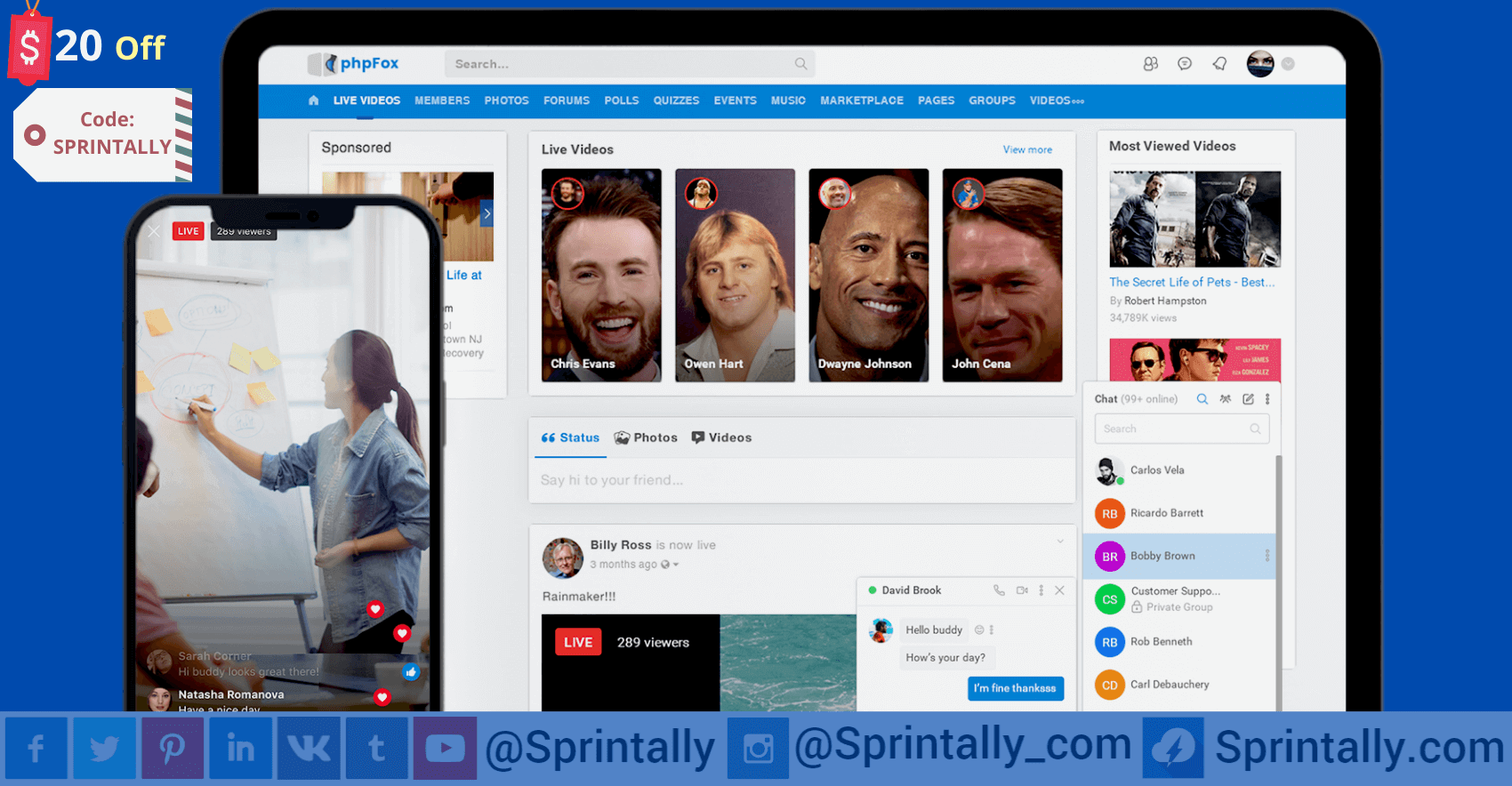This screenshot has width=1512, height=786.
Task: Click the YouTube social icon in footer
Action: click(x=445, y=749)
